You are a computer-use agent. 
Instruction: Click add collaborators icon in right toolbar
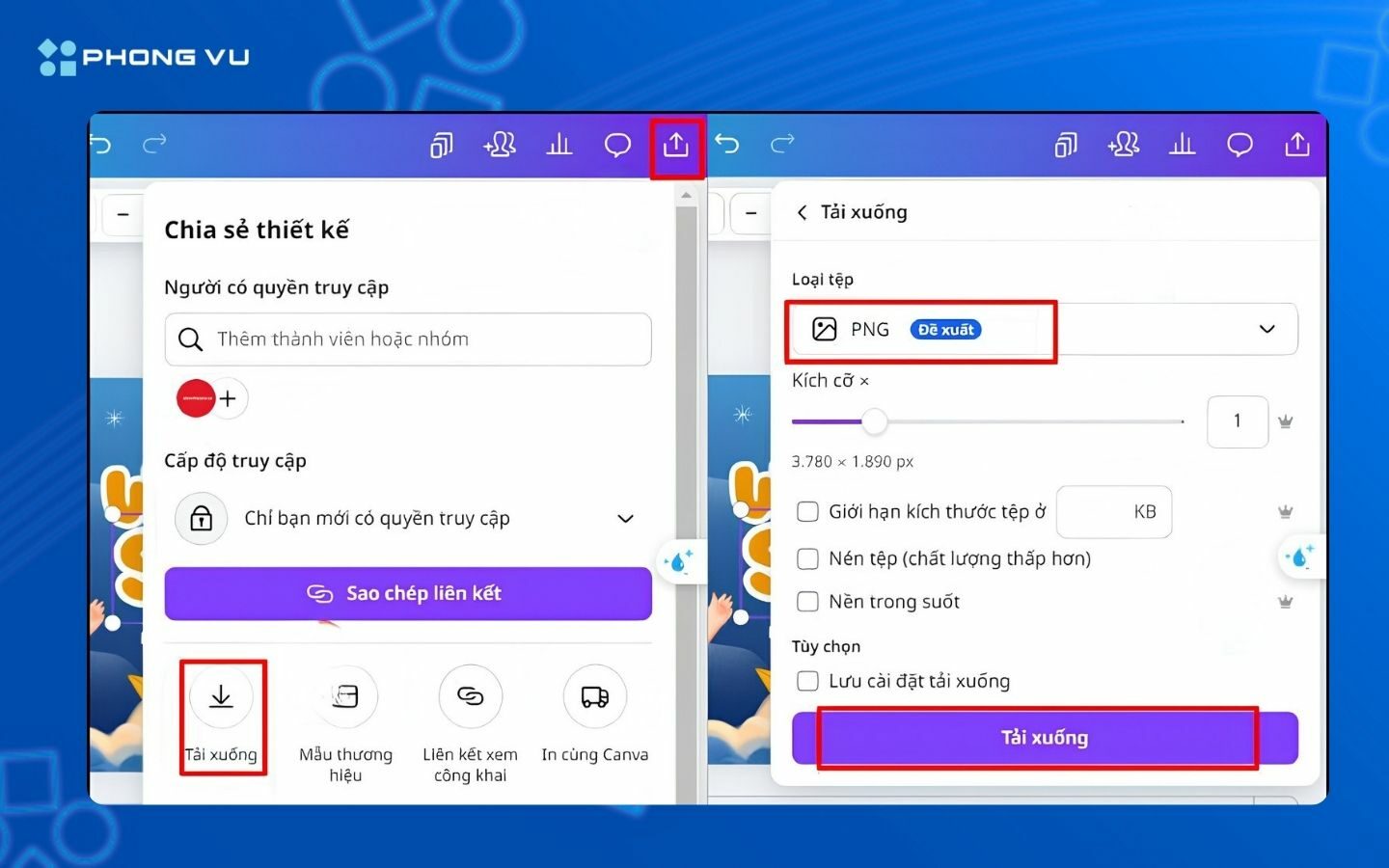click(1124, 146)
